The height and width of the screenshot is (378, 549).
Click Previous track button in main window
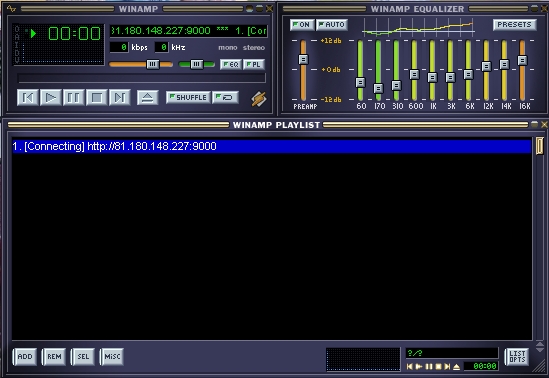pyautogui.click(x=28, y=98)
